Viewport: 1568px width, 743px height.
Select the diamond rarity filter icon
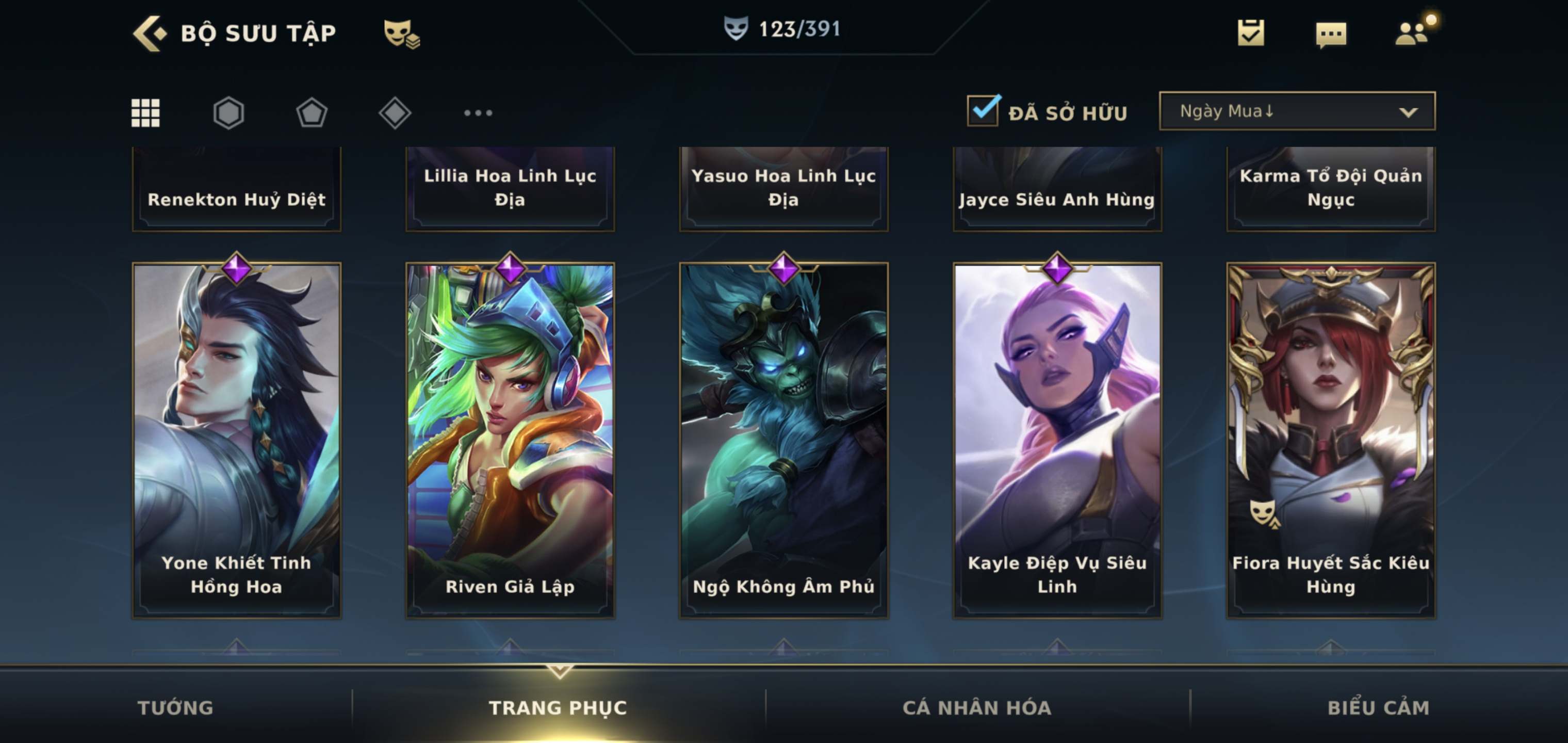coord(395,112)
